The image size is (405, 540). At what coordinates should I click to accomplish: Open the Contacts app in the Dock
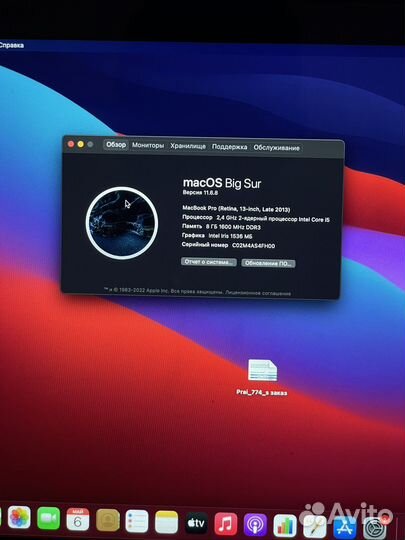108,520
